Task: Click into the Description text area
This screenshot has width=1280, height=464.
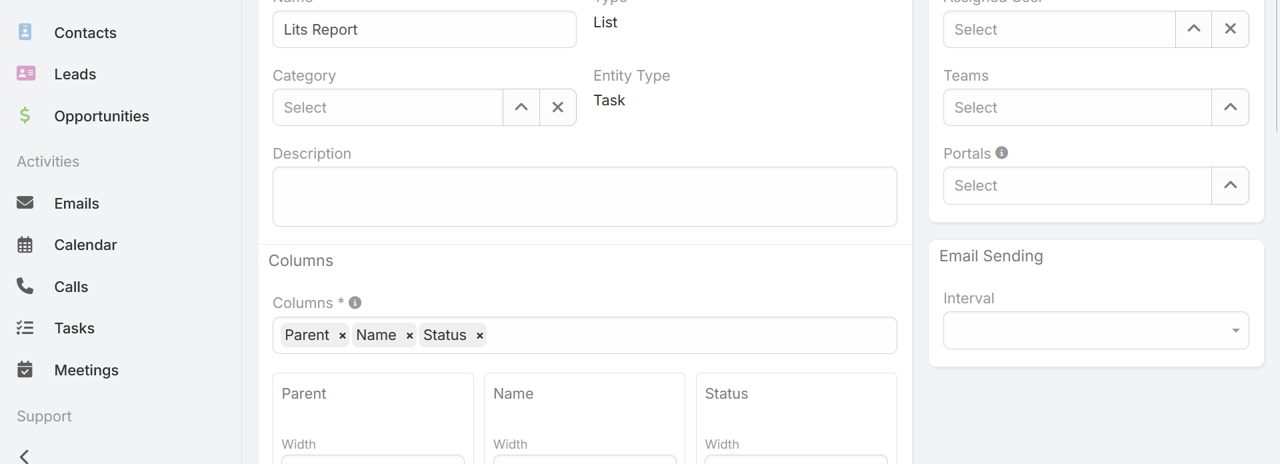Action: [584, 197]
